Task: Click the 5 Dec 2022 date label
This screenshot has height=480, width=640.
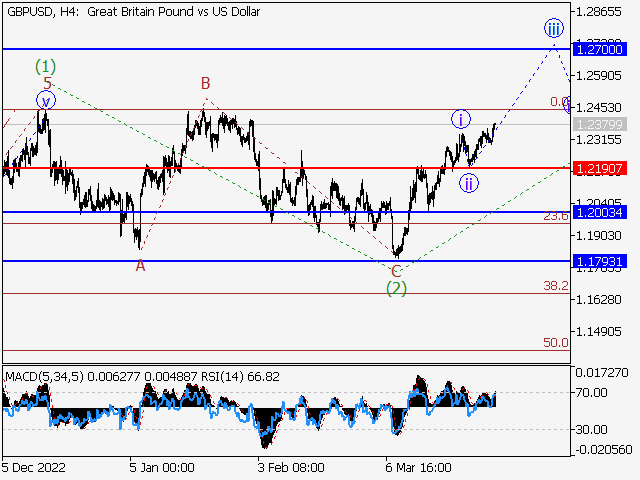Action: tap(33, 467)
